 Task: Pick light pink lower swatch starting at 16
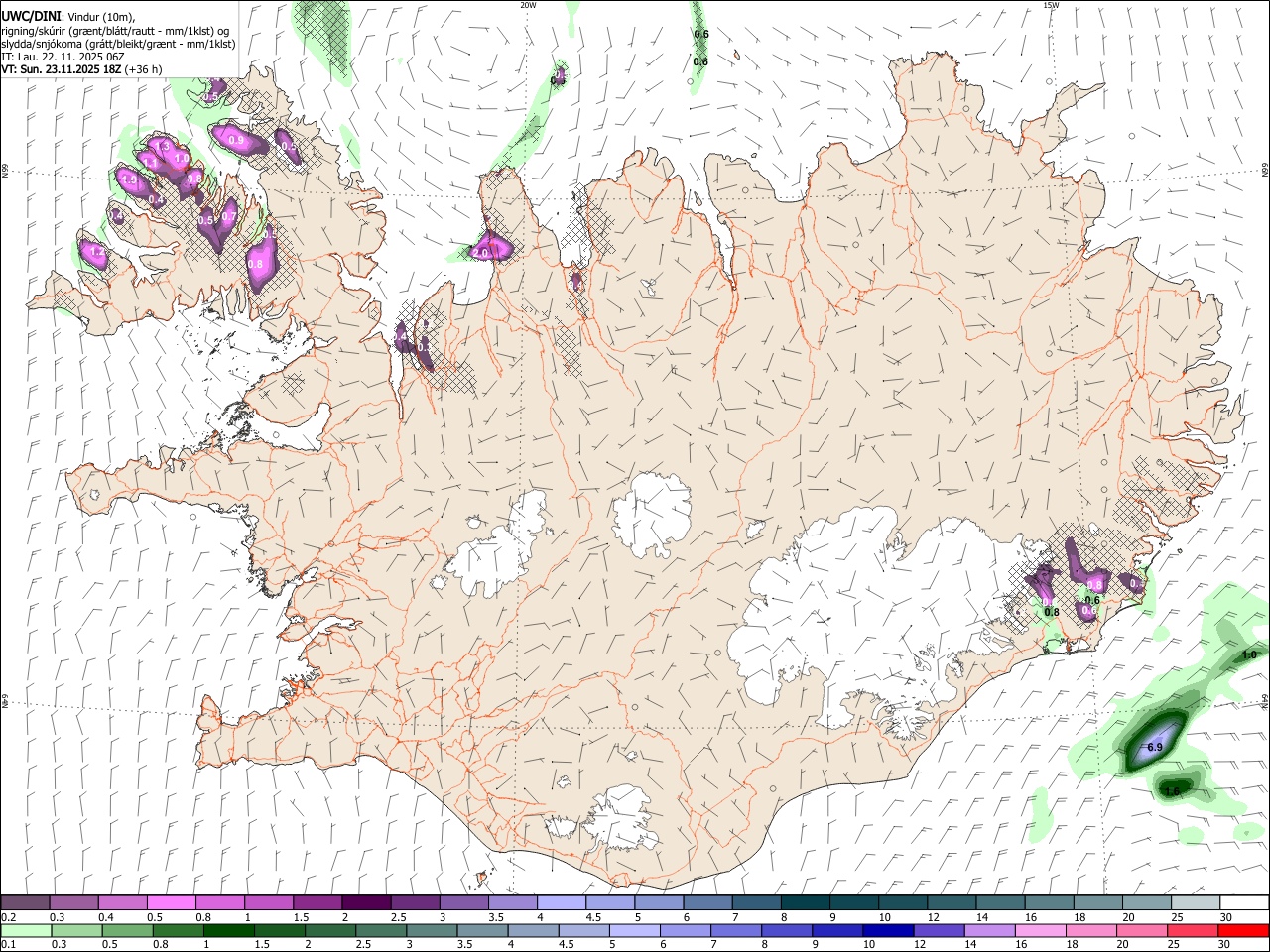(x=1040, y=931)
